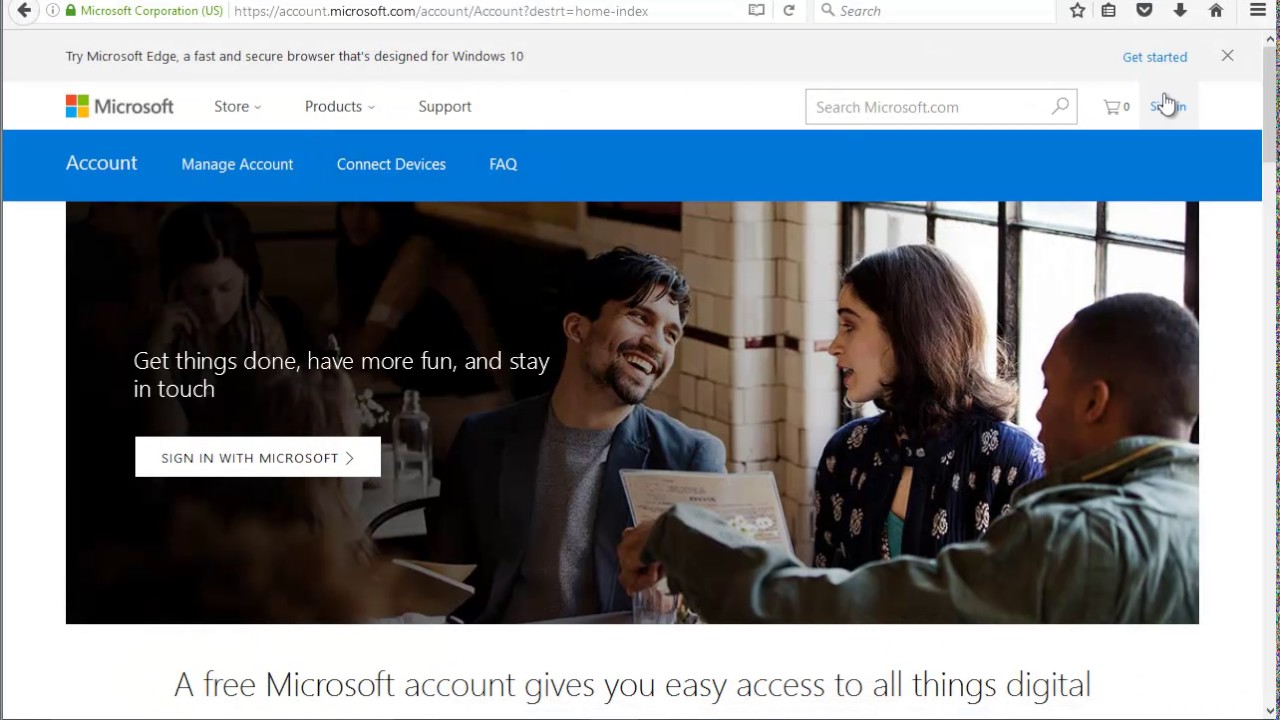
Task: Open the downloads arrow icon
Action: (x=1180, y=11)
